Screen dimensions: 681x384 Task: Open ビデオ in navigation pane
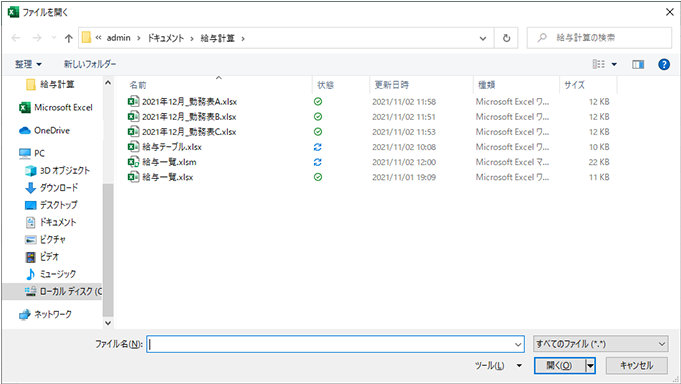coord(42,257)
